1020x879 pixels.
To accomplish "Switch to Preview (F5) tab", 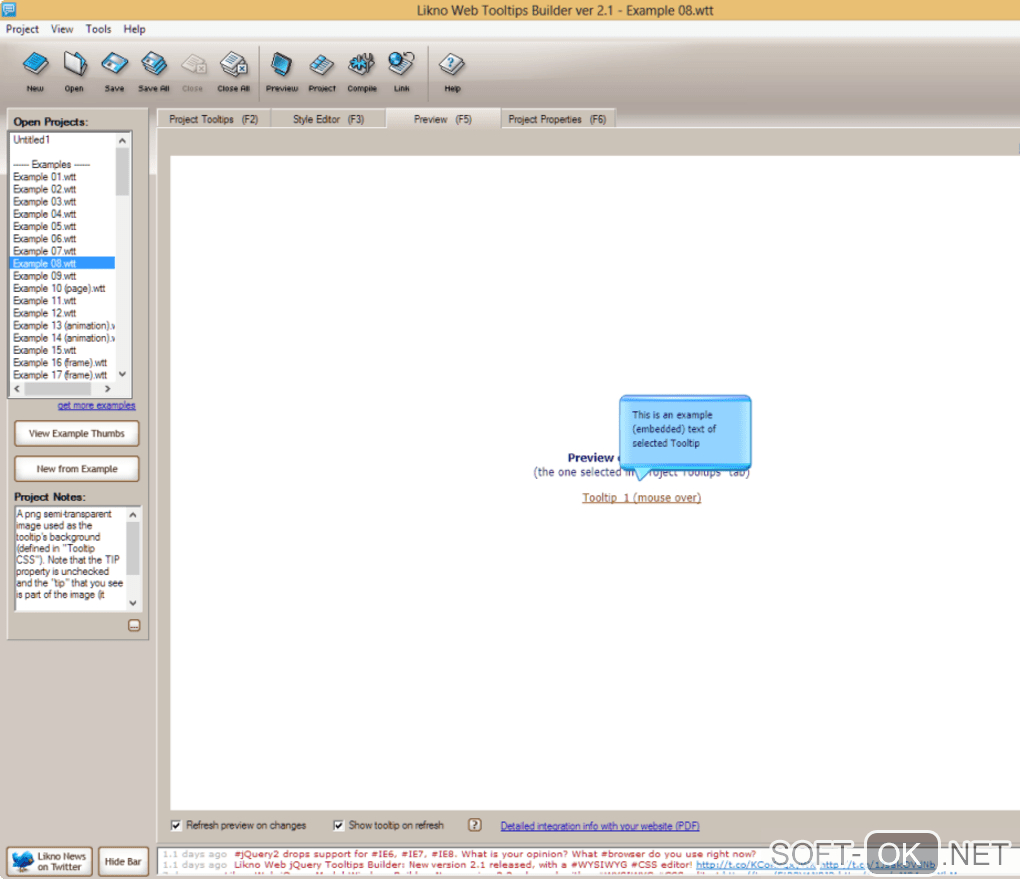I will coord(442,119).
